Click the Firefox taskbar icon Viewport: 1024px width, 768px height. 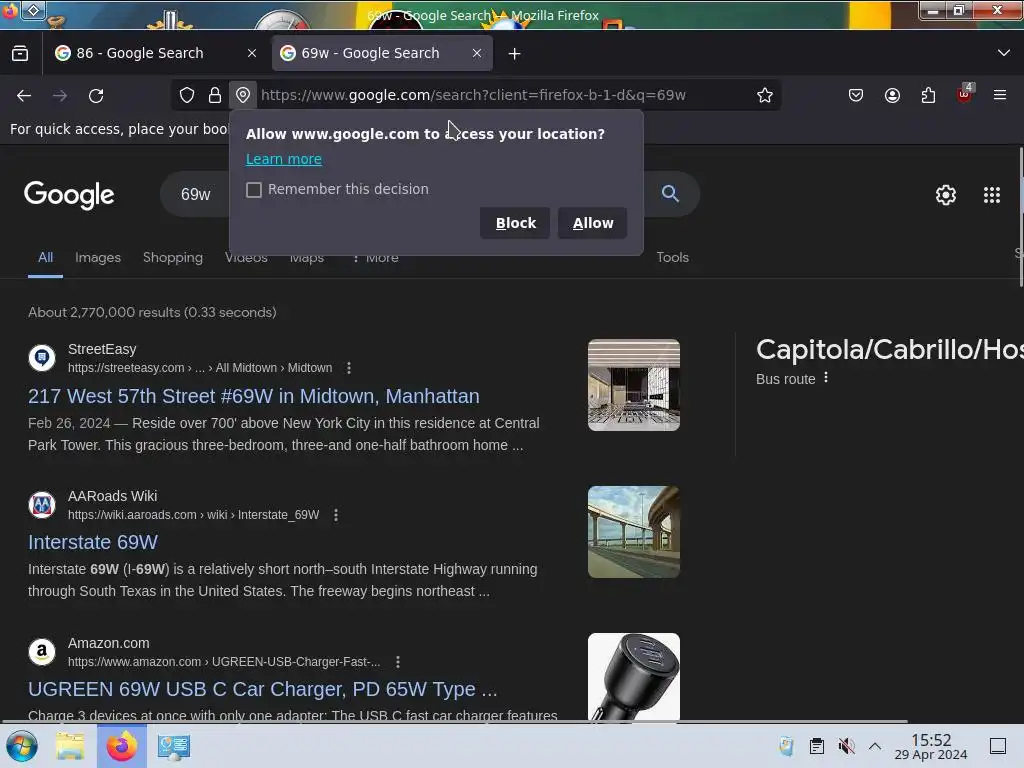pos(121,746)
